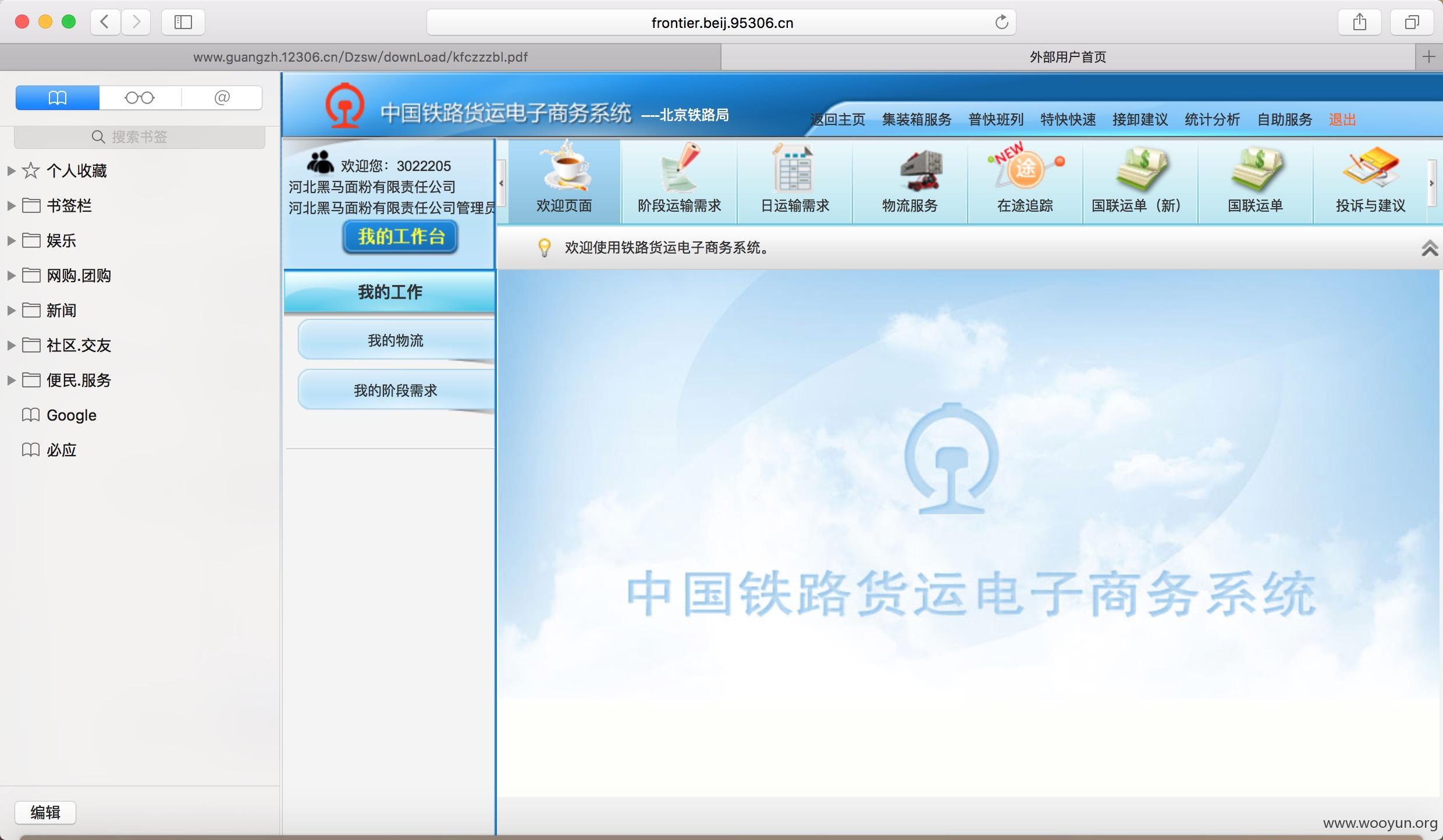Collapse the welcome message bar chevron
The width and height of the screenshot is (1443, 840).
(1430, 248)
